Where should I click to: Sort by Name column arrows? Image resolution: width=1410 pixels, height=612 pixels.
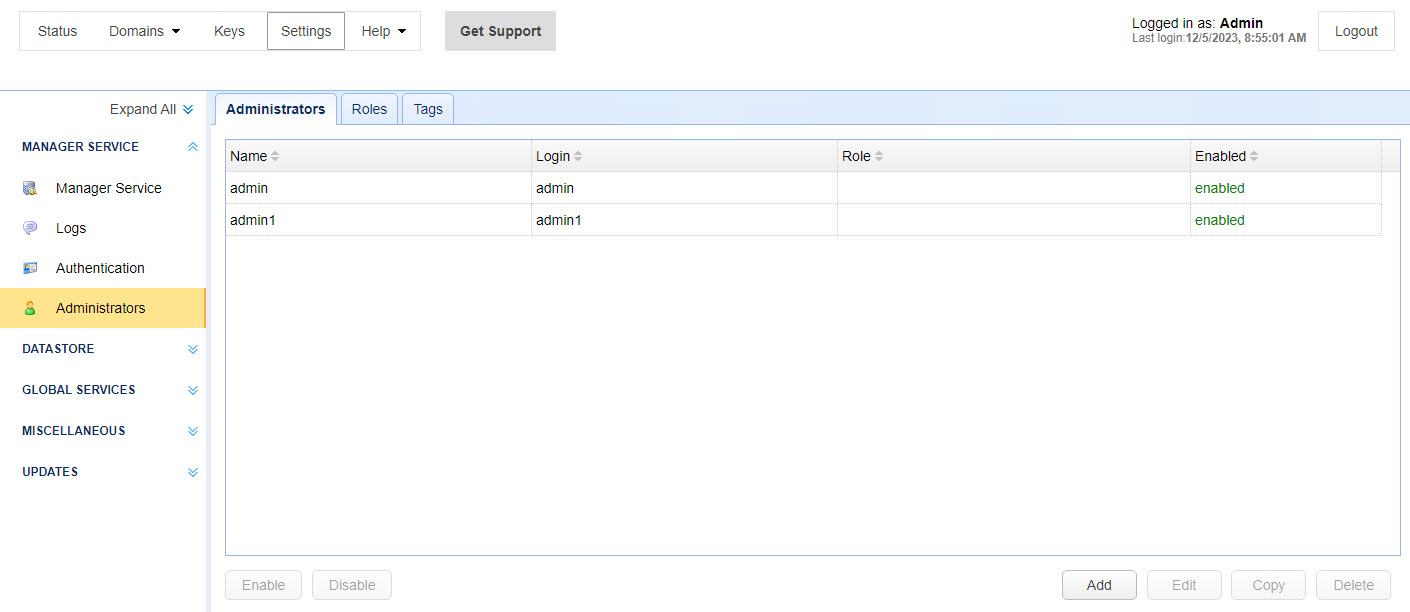point(276,156)
